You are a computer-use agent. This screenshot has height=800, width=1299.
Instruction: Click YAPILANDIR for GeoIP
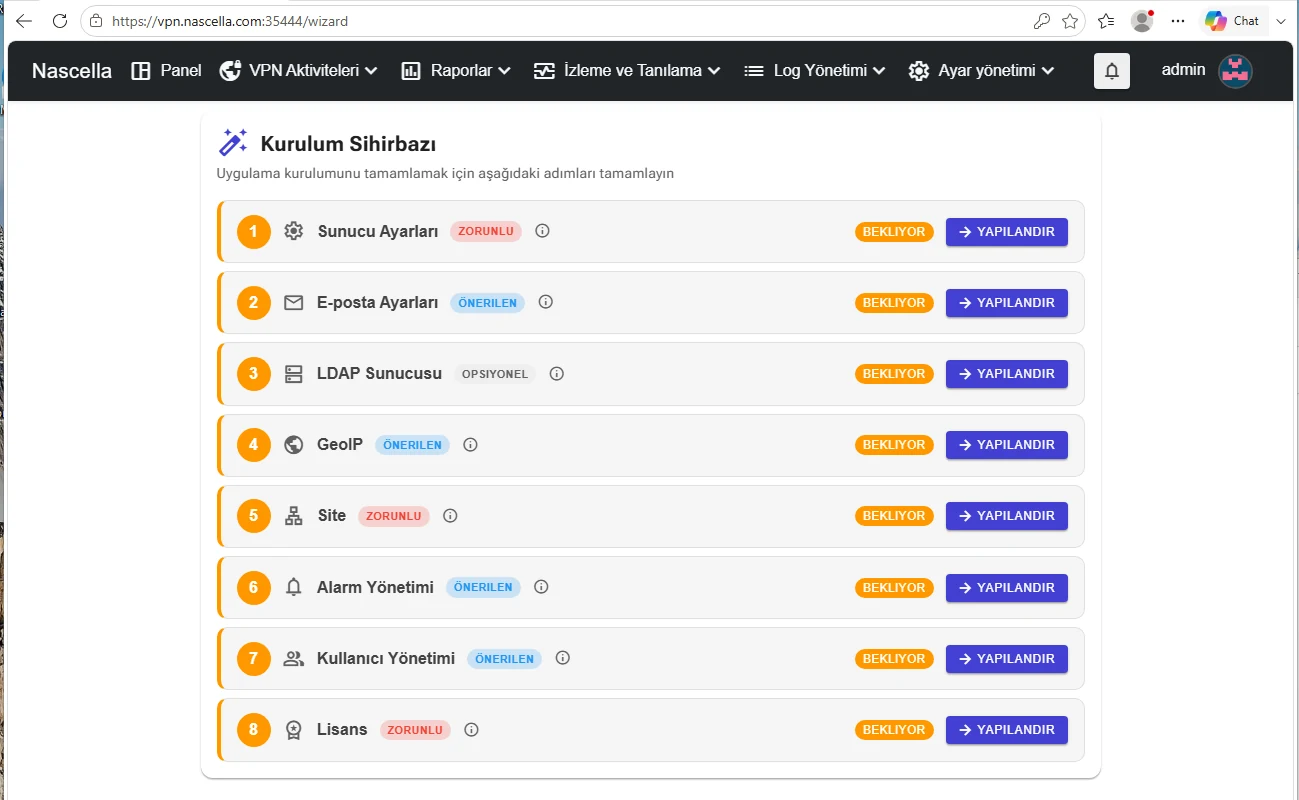[x=1007, y=445]
